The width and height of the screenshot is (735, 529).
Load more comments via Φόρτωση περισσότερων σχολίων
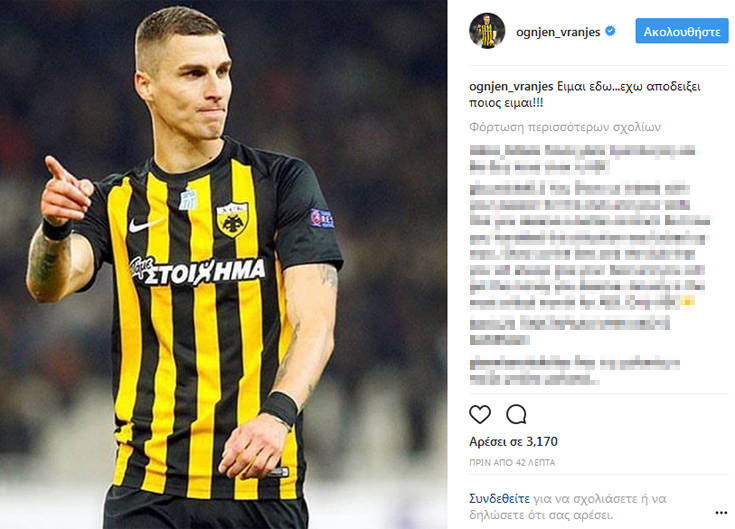[x=565, y=127]
